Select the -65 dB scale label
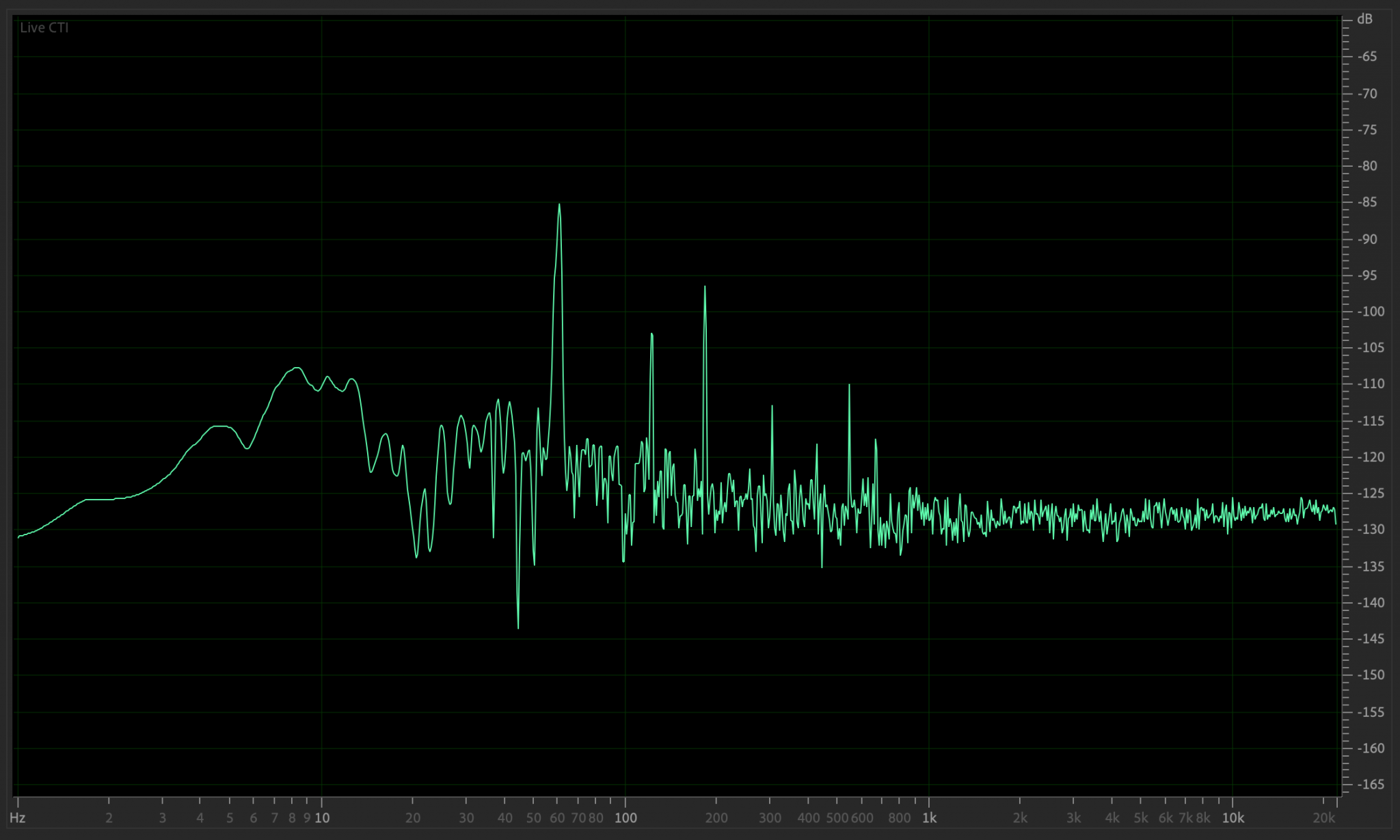This screenshot has height=840, width=1400. [1367, 57]
